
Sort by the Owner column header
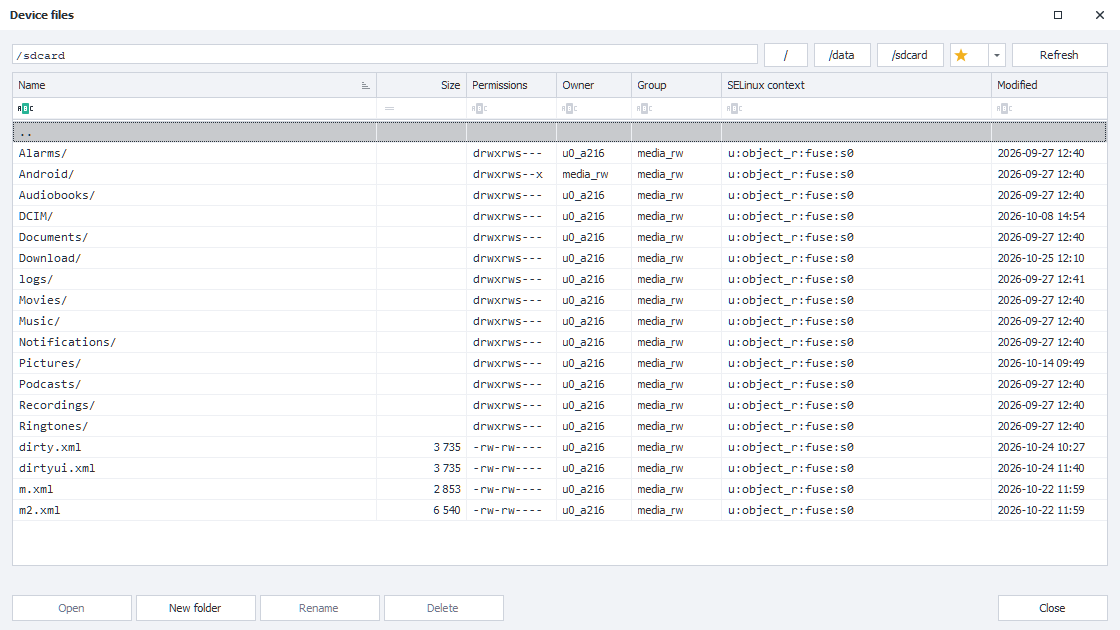tap(594, 85)
